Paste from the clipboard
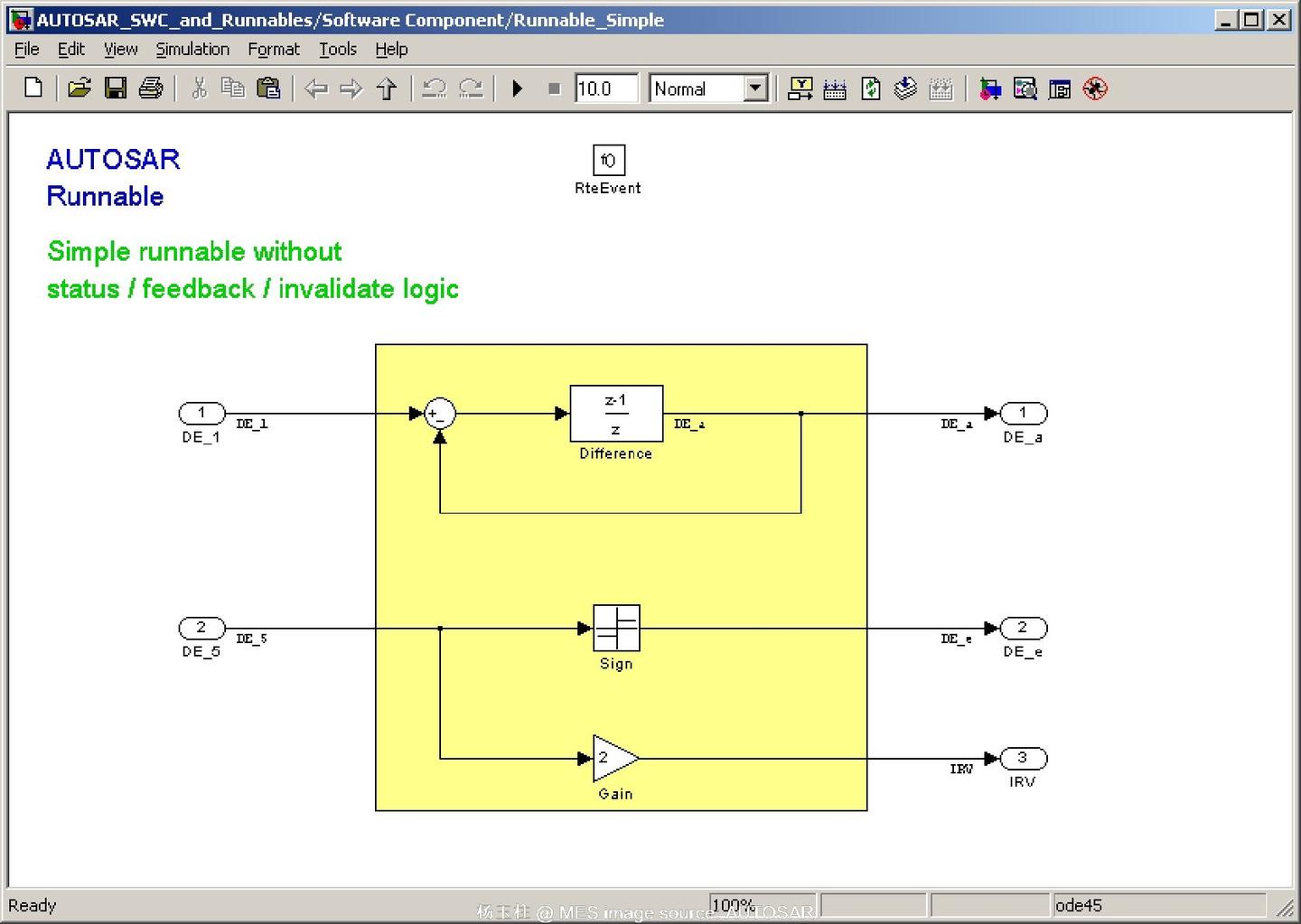Viewport: 1301px width, 924px height. tap(268, 88)
